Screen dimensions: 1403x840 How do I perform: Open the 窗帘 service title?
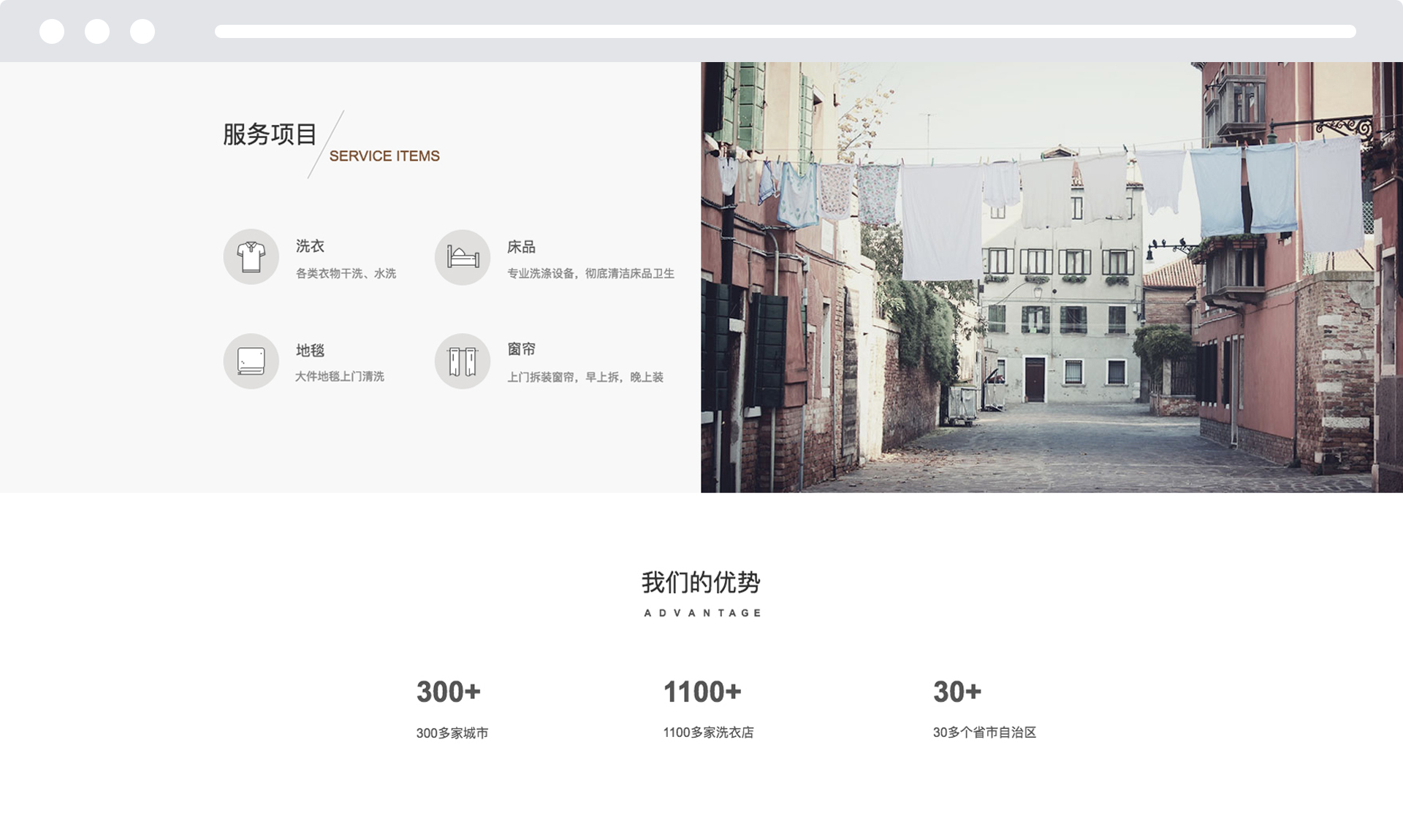522,349
